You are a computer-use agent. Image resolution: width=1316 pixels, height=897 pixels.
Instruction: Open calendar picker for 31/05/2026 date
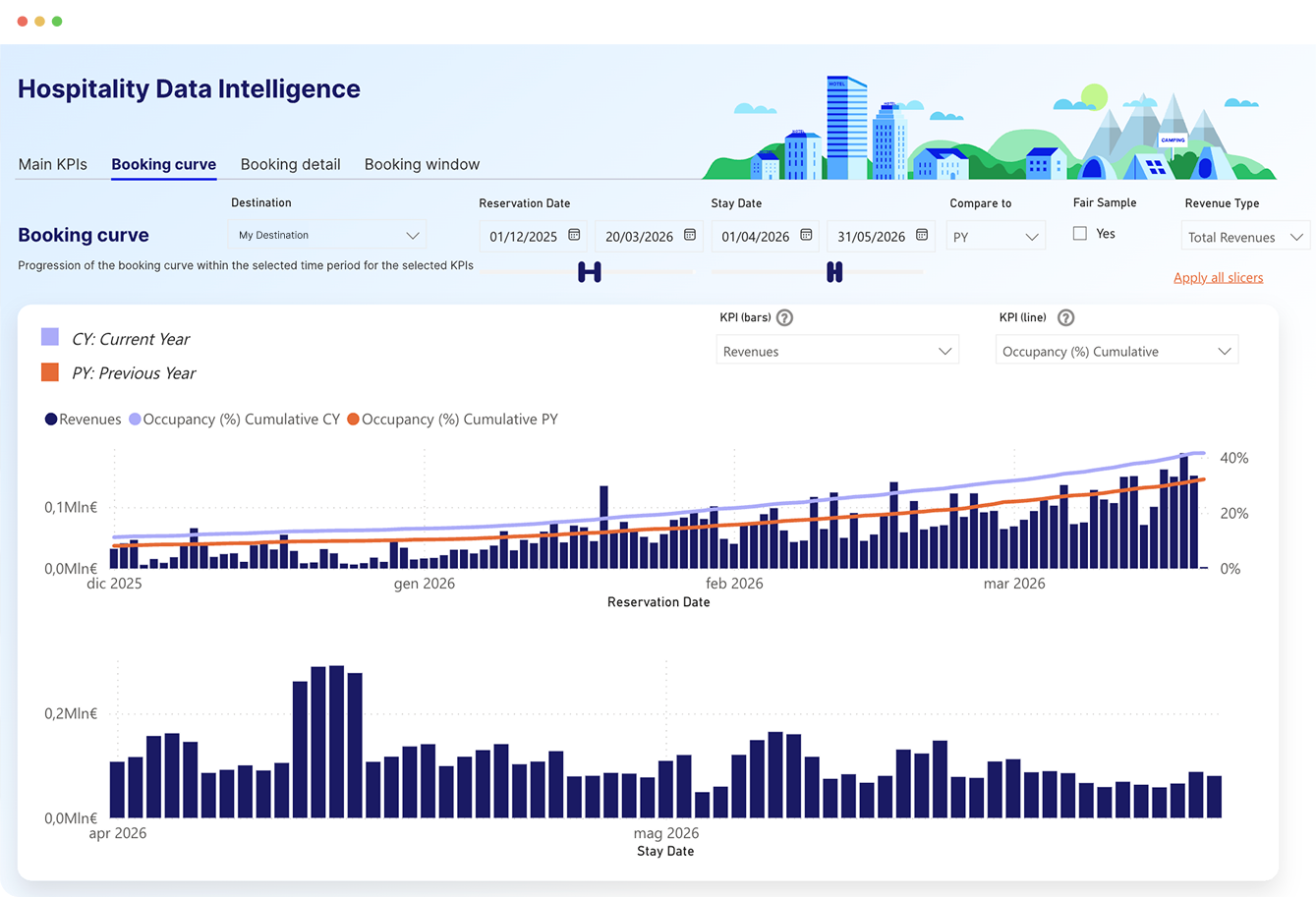(922, 236)
